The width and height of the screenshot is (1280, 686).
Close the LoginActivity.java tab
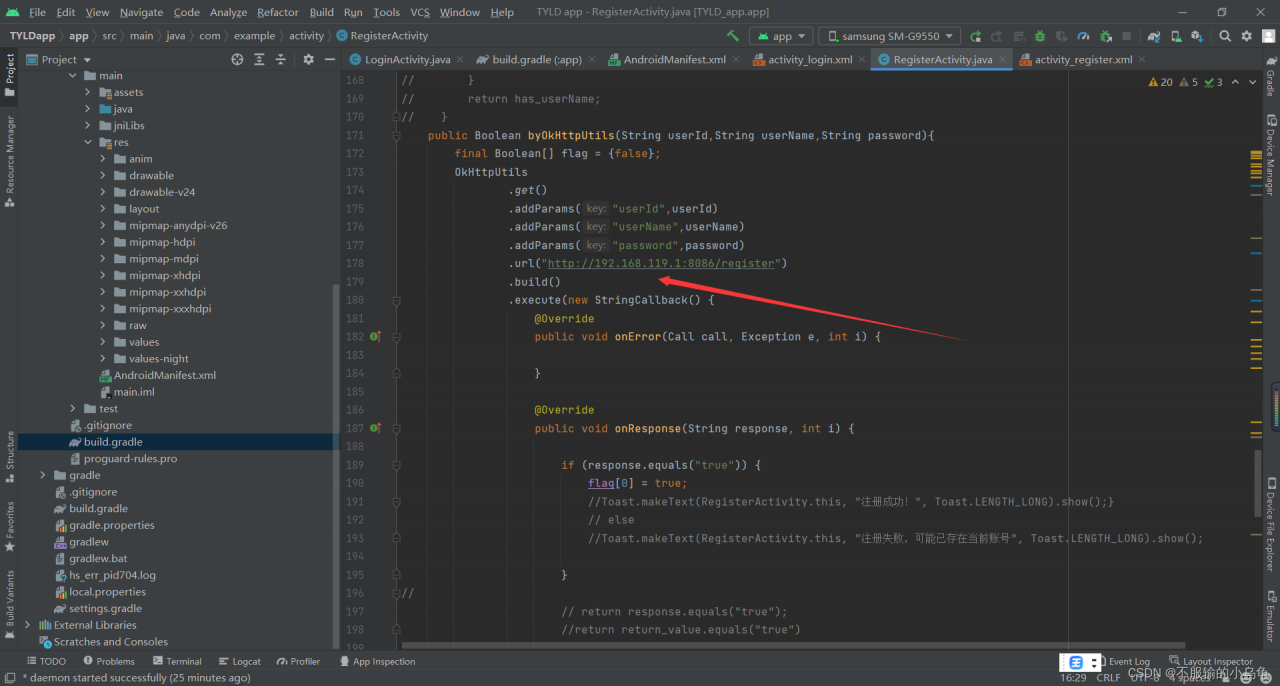tap(461, 60)
